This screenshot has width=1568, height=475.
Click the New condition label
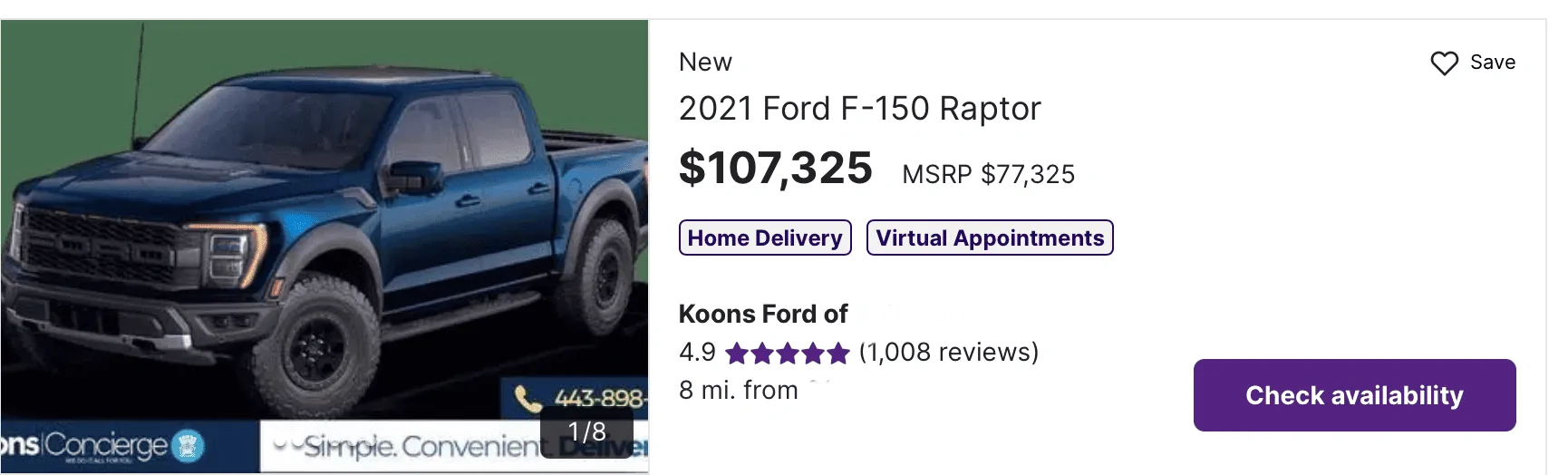tap(705, 62)
